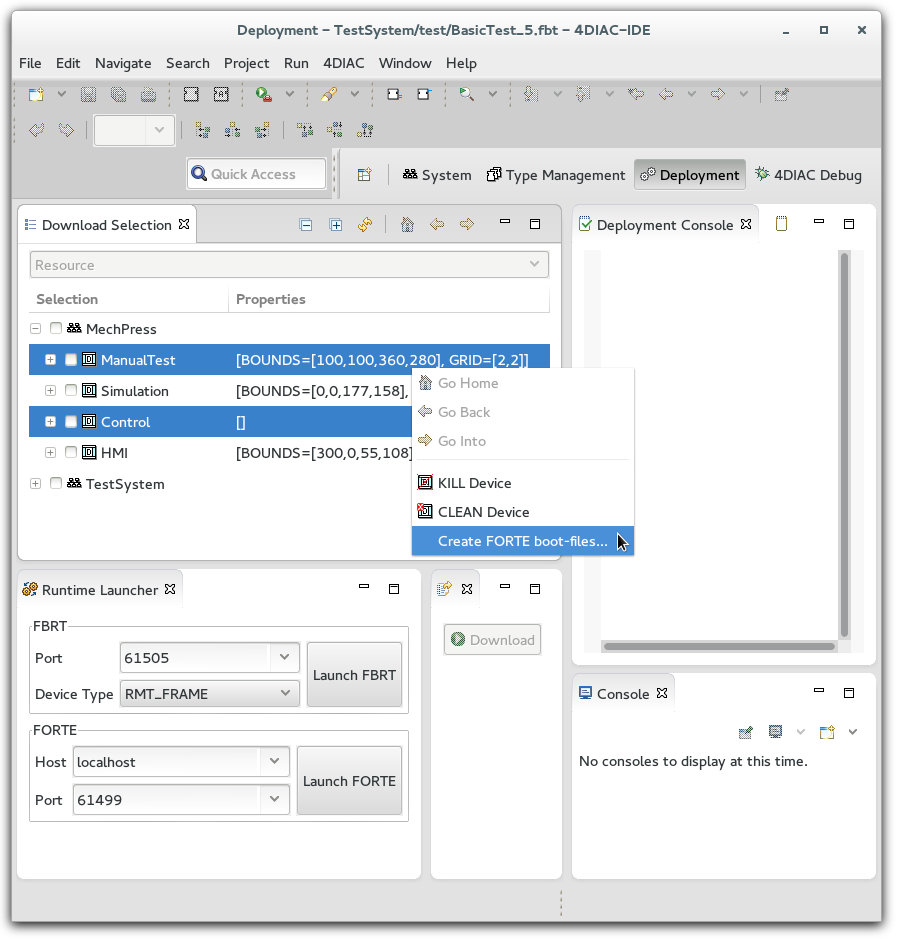Viewport: 898px width, 939px height.
Task: Check the Simulation device checkbox
Action: [x=71, y=391]
